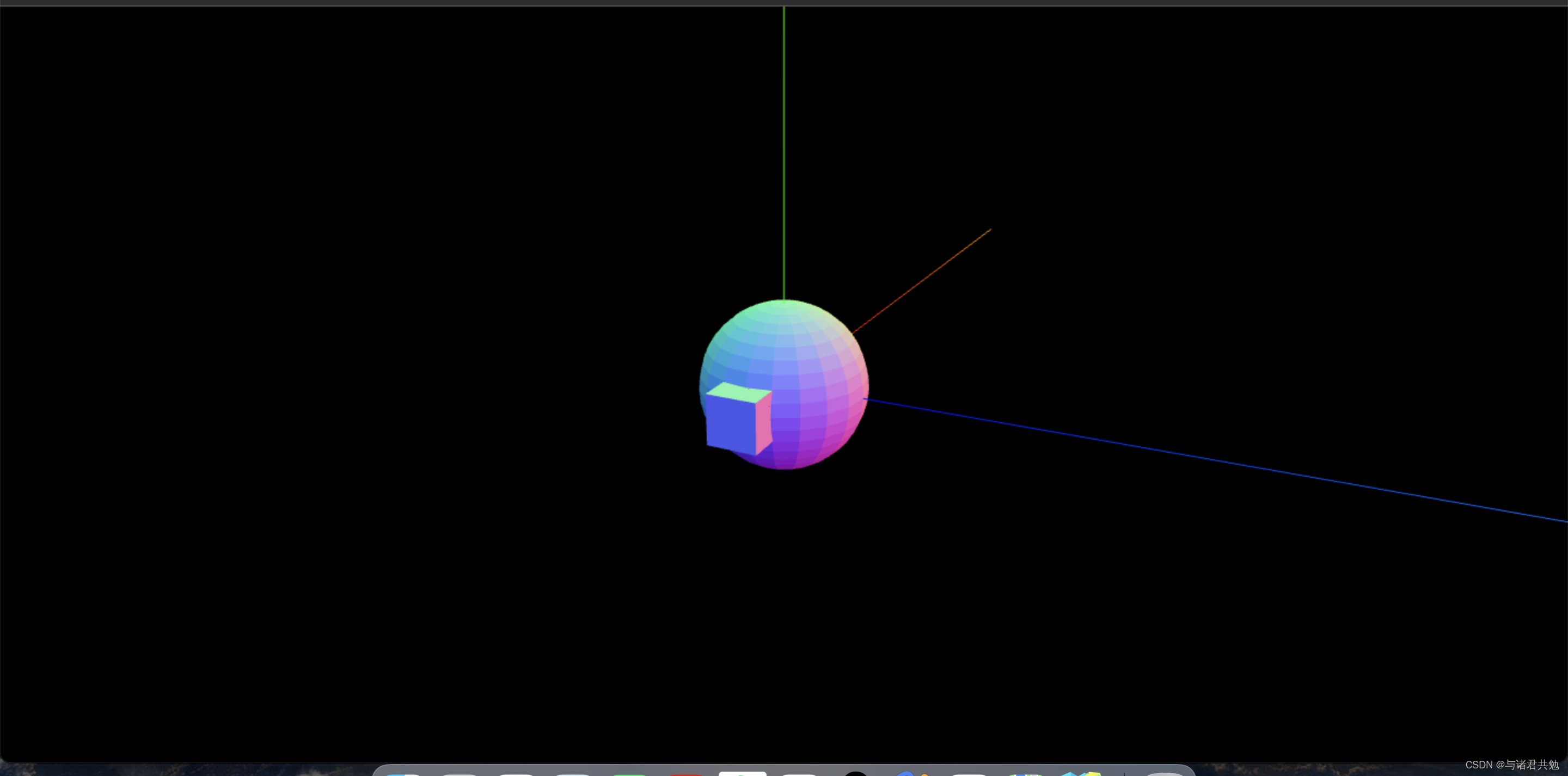1568x776 pixels.
Task: Click the blue front face of the cube
Action: point(731,424)
